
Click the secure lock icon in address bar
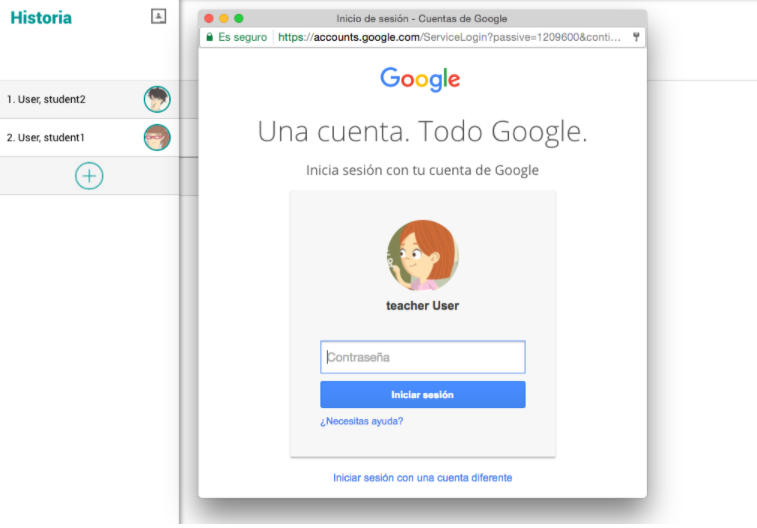210,37
